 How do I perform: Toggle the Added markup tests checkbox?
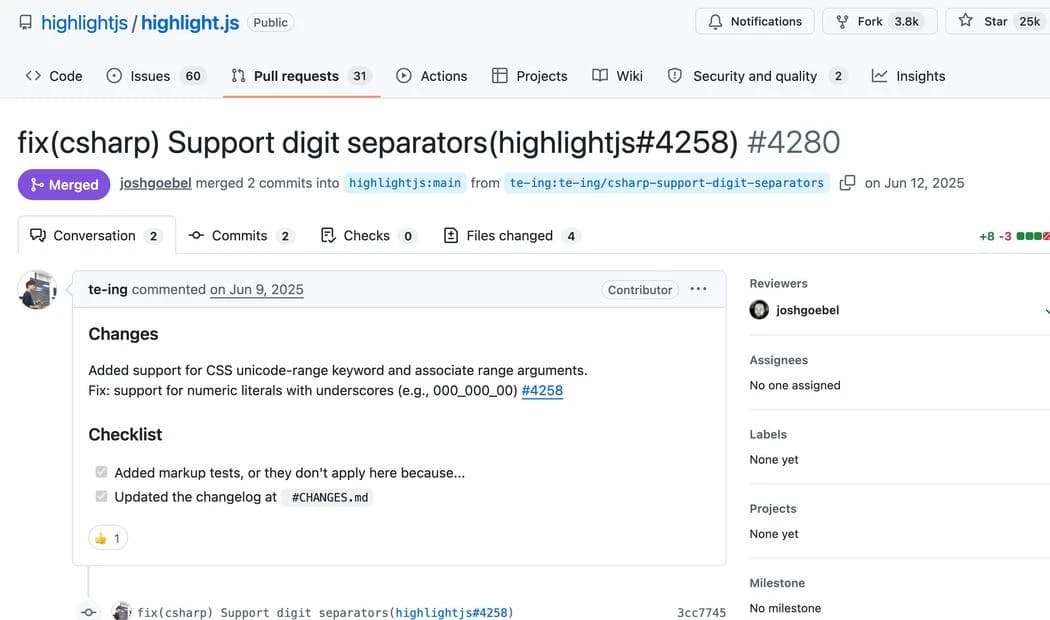(x=101, y=472)
